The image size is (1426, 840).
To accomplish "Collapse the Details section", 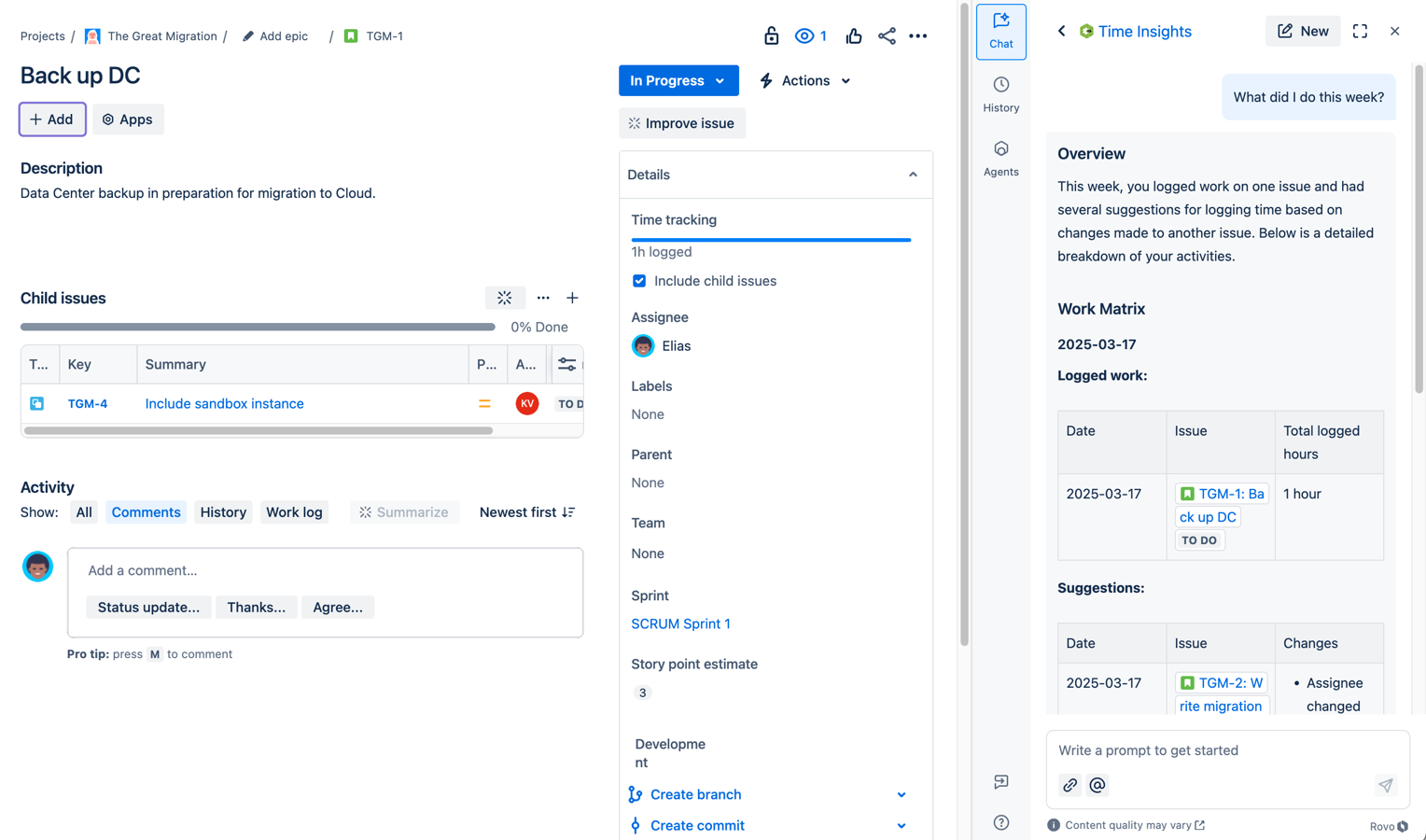I will [913, 175].
